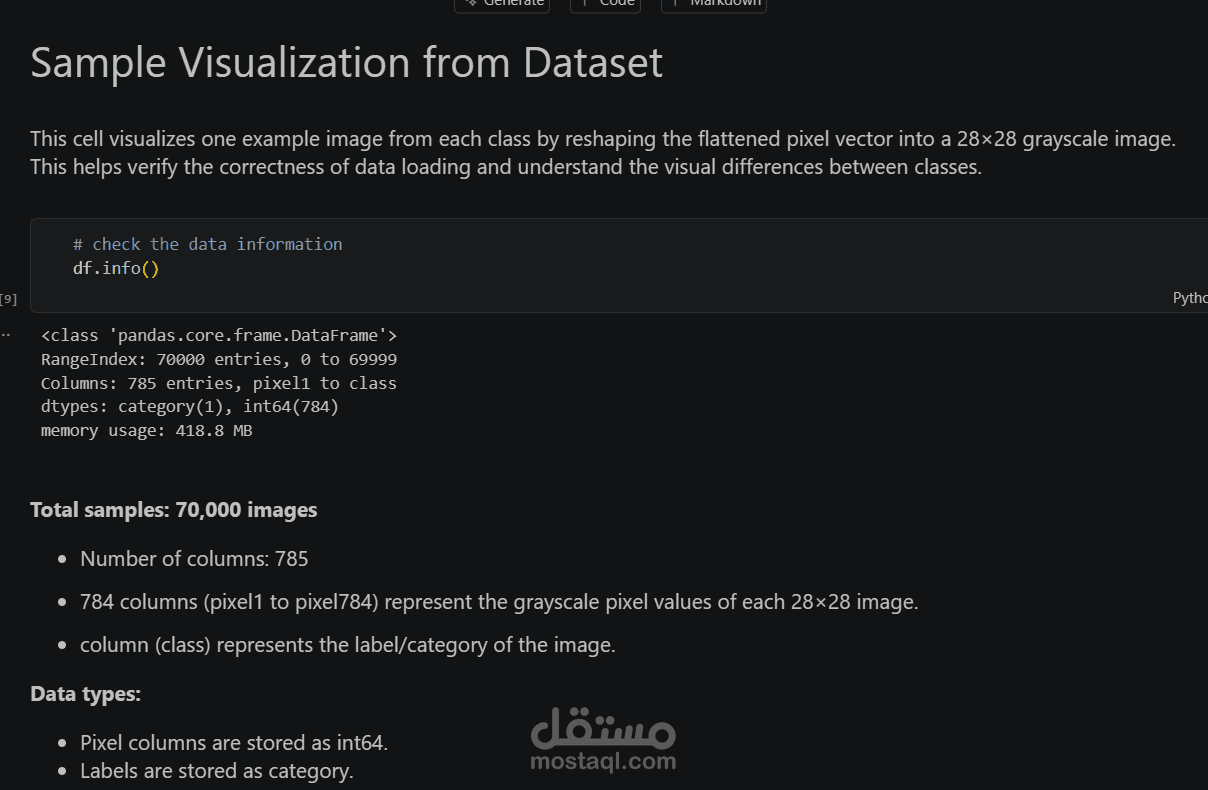Click the 'Data types:' bold heading

point(86,694)
